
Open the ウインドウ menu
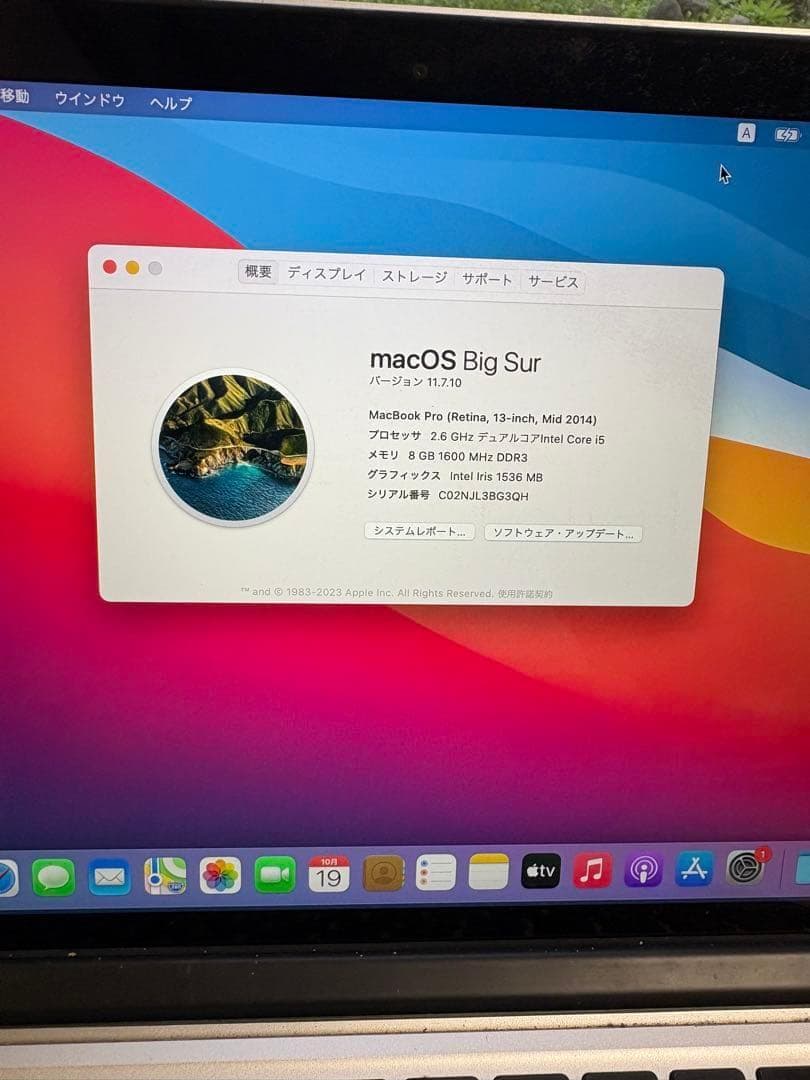[x=90, y=99]
